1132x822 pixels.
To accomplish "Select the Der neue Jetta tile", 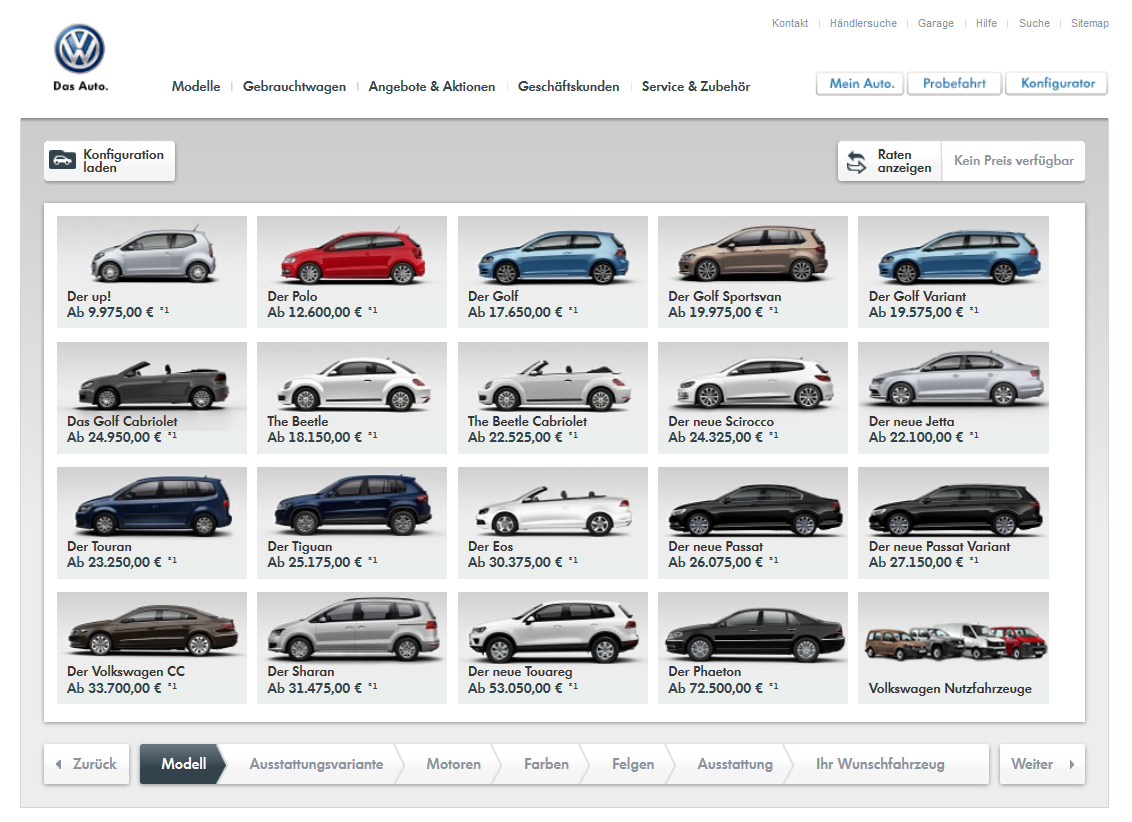I will [x=953, y=398].
